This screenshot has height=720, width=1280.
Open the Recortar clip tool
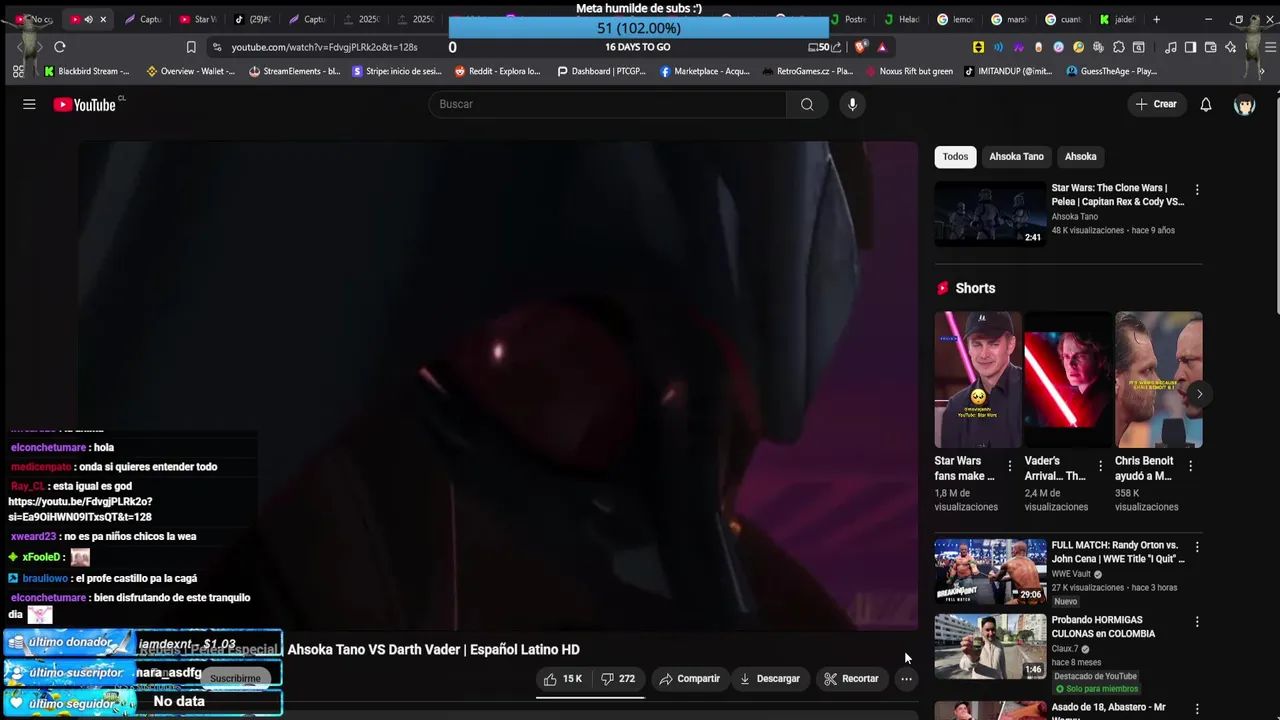(851, 679)
